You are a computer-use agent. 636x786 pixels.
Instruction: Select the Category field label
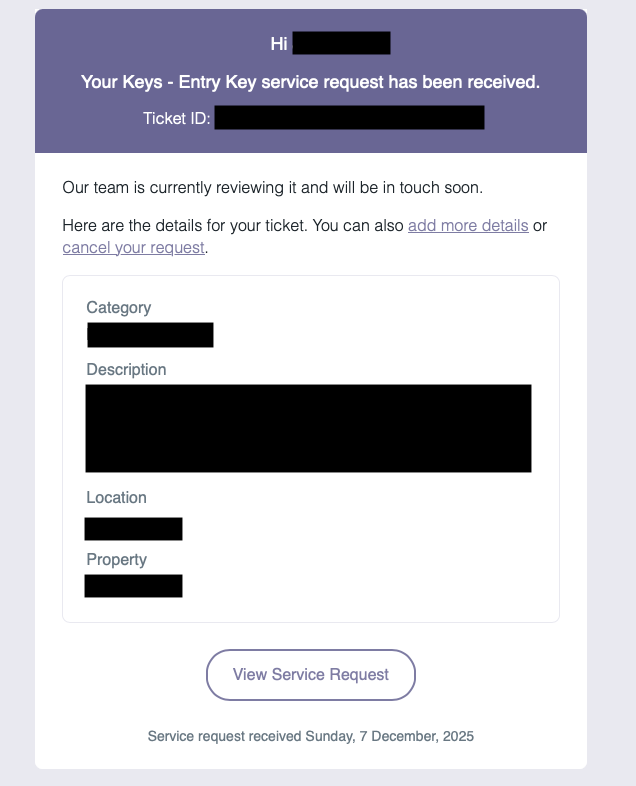coord(119,308)
